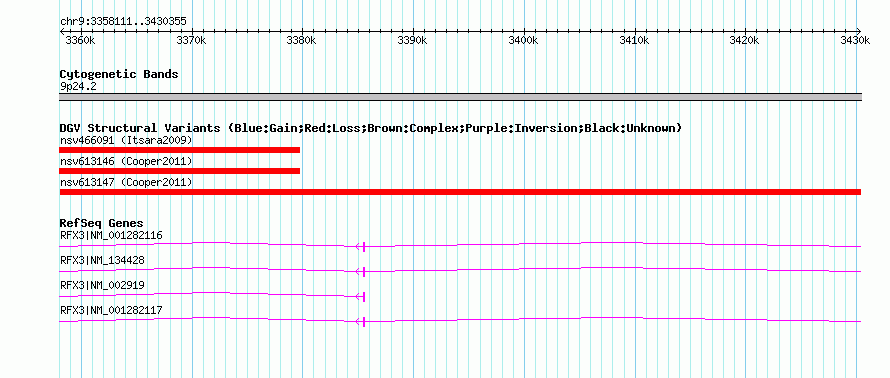This screenshot has height=378, width=890.
Task: Click the 3400k ruler tick label
Action: tap(523, 40)
